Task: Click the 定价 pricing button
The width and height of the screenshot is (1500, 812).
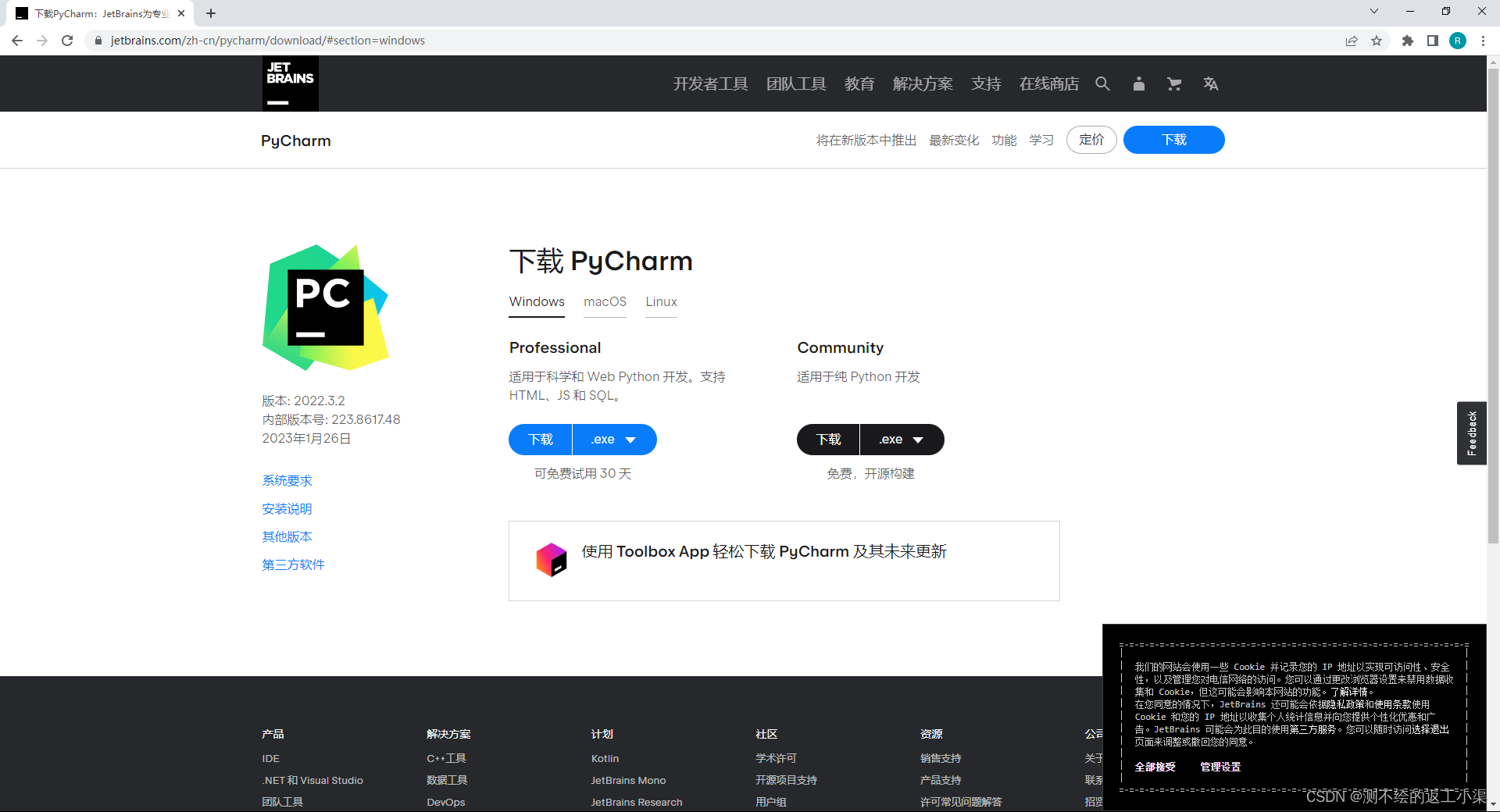Action: tap(1091, 140)
